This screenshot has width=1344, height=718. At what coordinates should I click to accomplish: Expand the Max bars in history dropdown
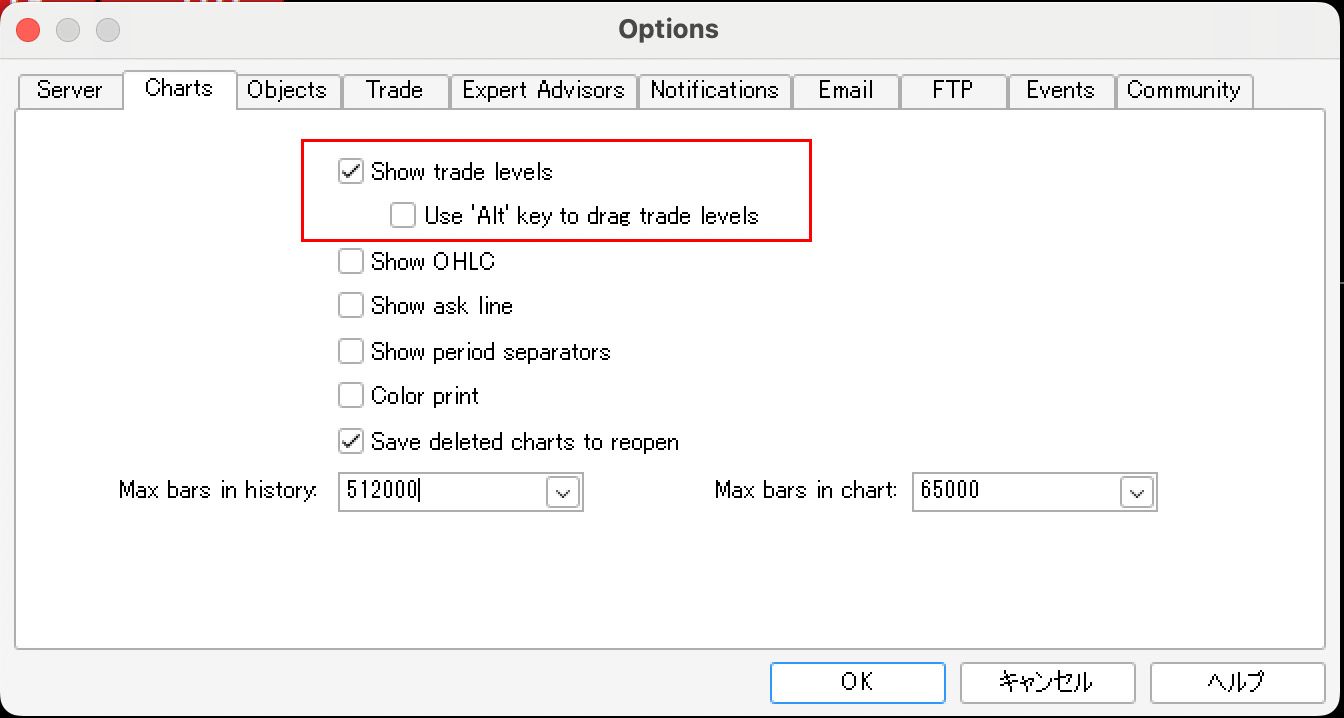tap(563, 492)
